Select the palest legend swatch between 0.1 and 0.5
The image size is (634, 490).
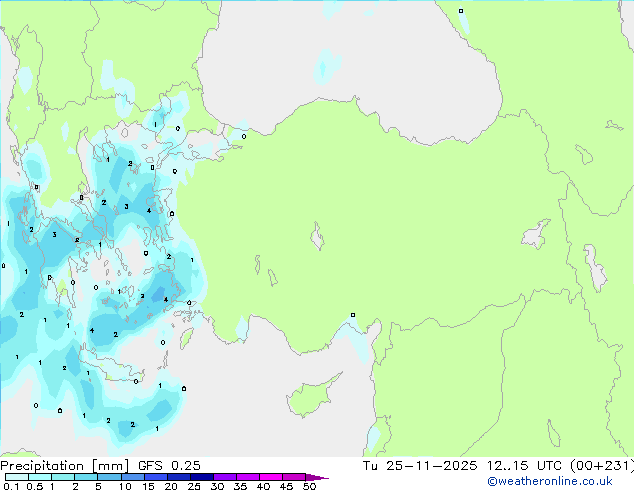pos(17,477)
